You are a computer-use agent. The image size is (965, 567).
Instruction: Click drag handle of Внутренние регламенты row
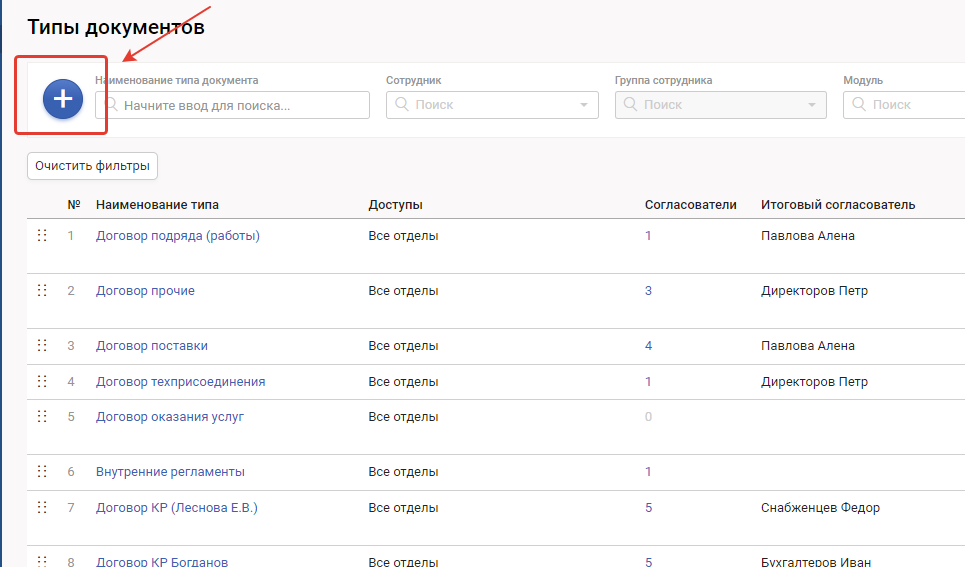(x=42, y=472)
